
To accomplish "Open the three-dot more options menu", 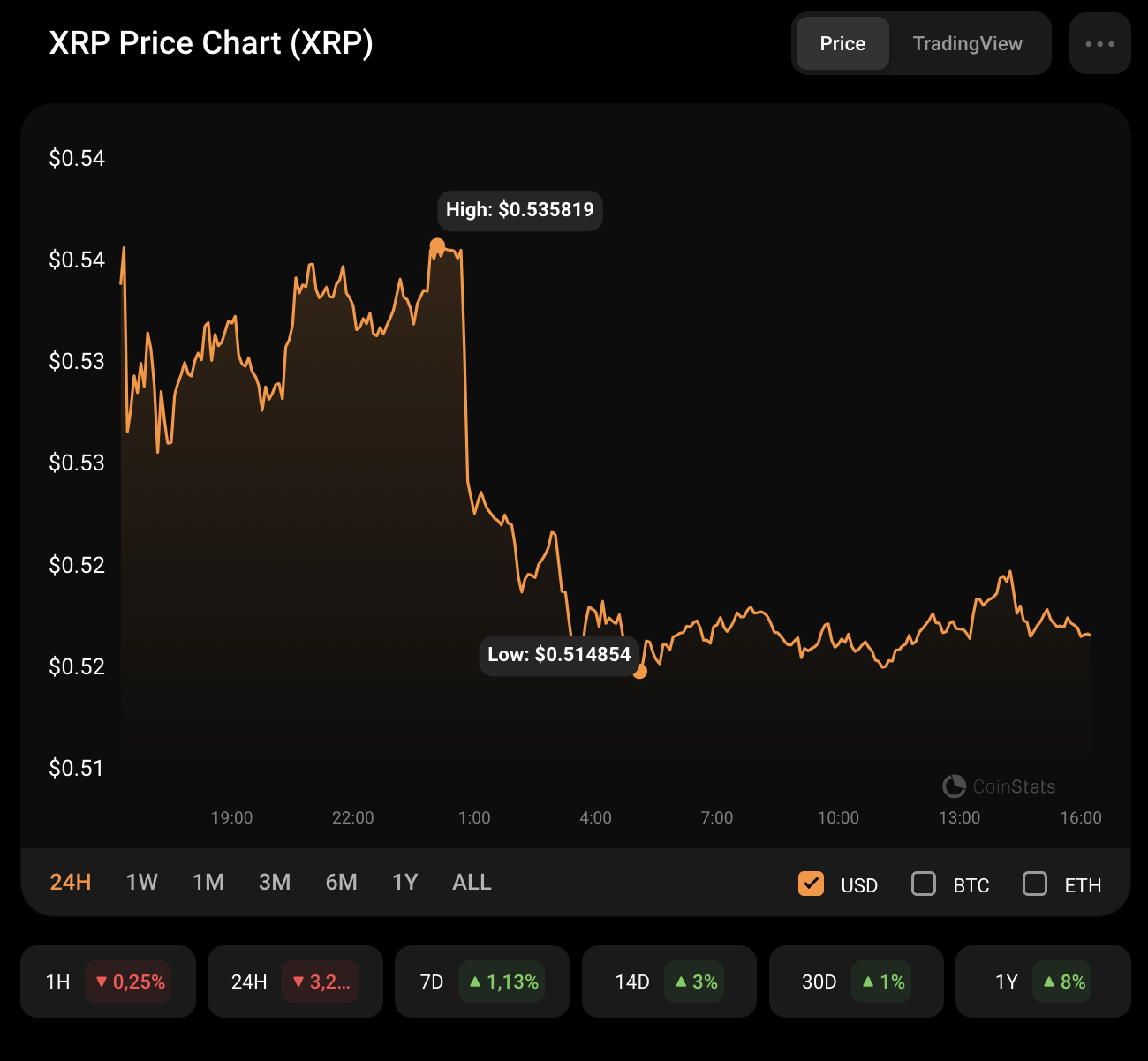I will pyautogui.click(x=1099, y=43).
